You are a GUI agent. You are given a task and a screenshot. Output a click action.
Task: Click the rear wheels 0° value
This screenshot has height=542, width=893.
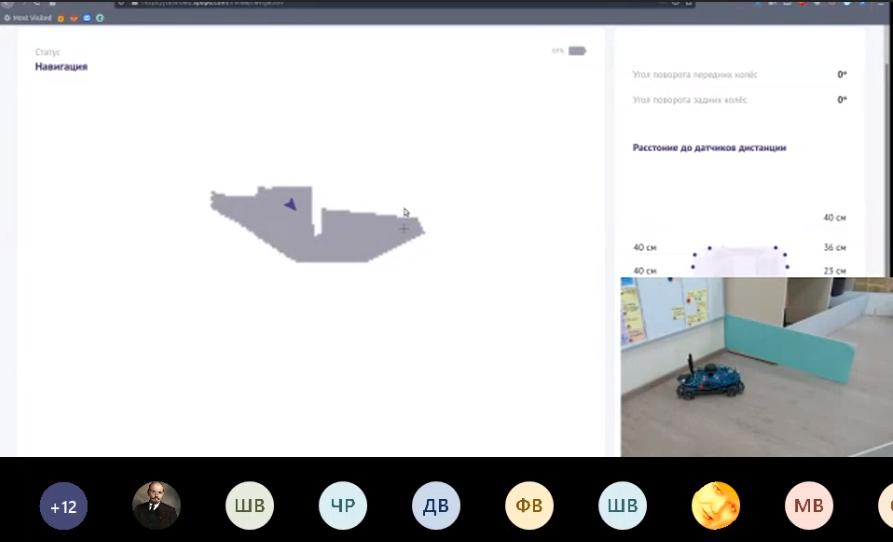coord(842,100)
